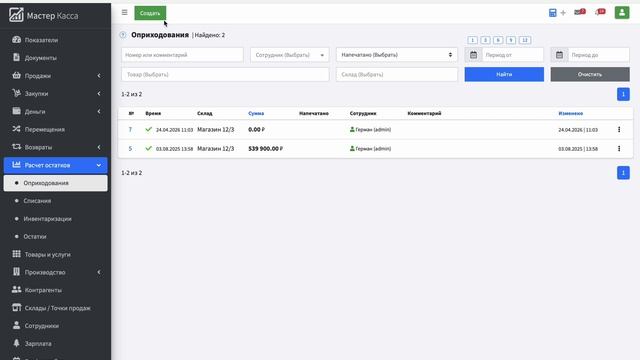Viewport: 640px width, 360px height.
Task: Click page 1 in the top pagination
Action: [x=623, y=94]
